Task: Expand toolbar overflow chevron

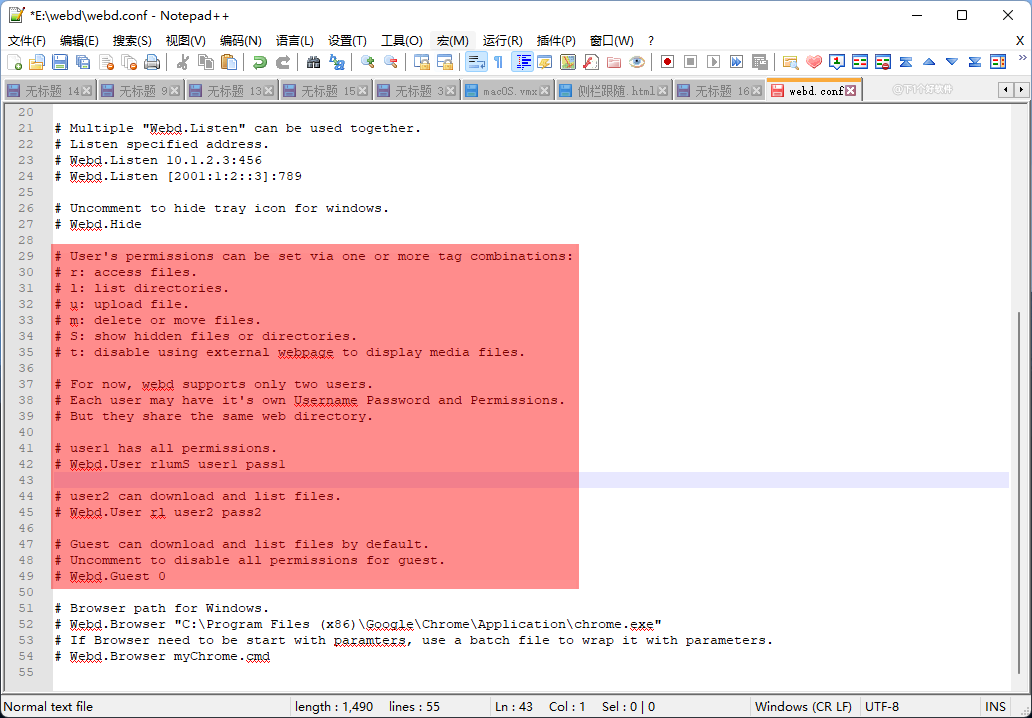Action: pos(1022,59)
